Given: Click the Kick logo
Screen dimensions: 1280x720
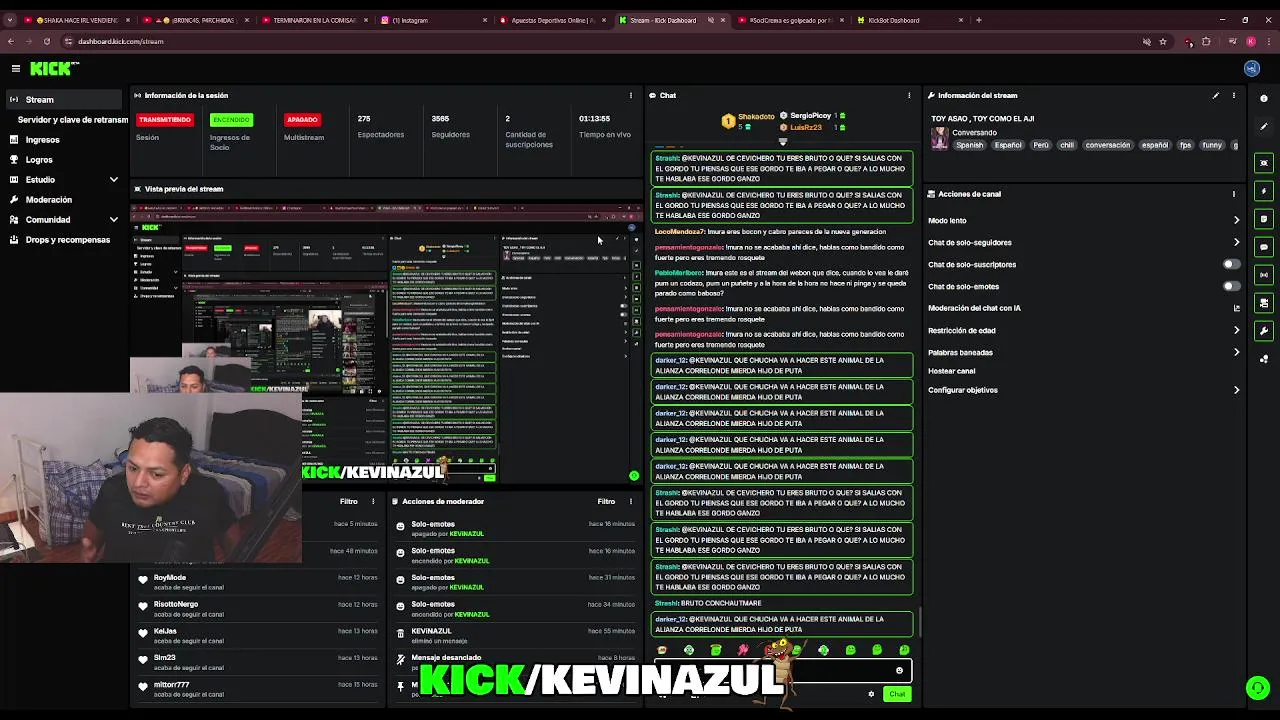Looking at the screenshot, I should (54, 68).
